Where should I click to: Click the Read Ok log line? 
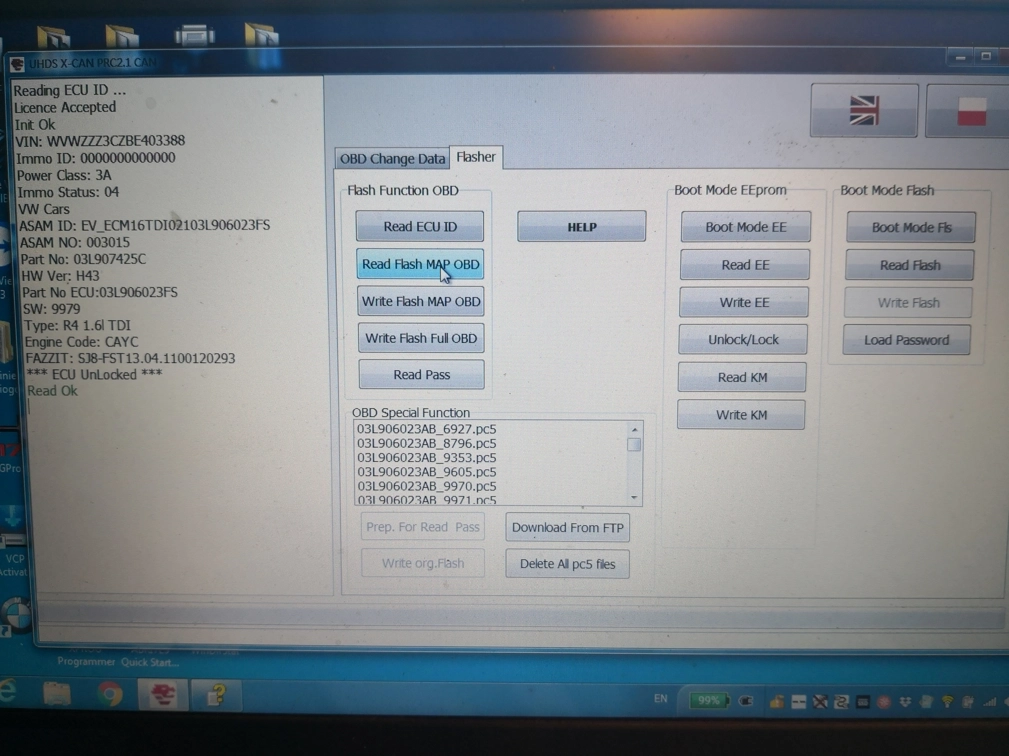pos(52,391)
